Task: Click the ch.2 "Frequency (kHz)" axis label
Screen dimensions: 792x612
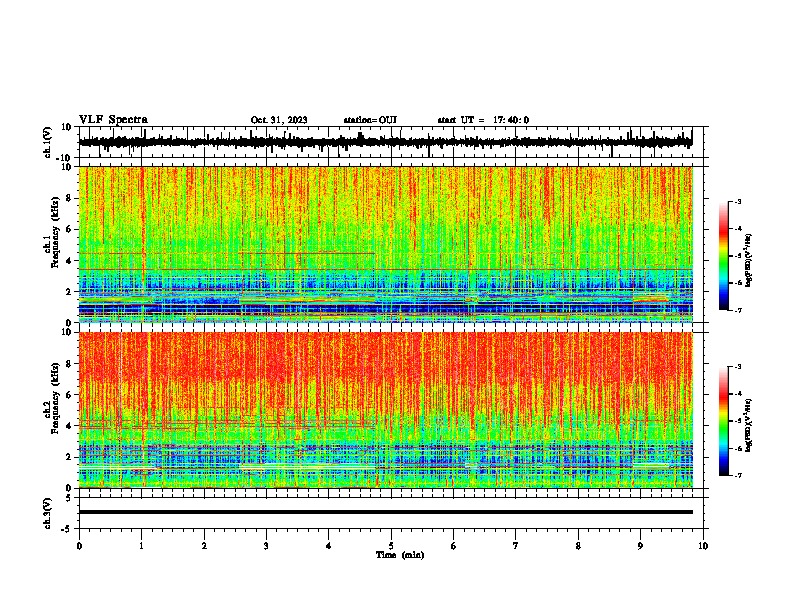Action: (x=55, y=398)
